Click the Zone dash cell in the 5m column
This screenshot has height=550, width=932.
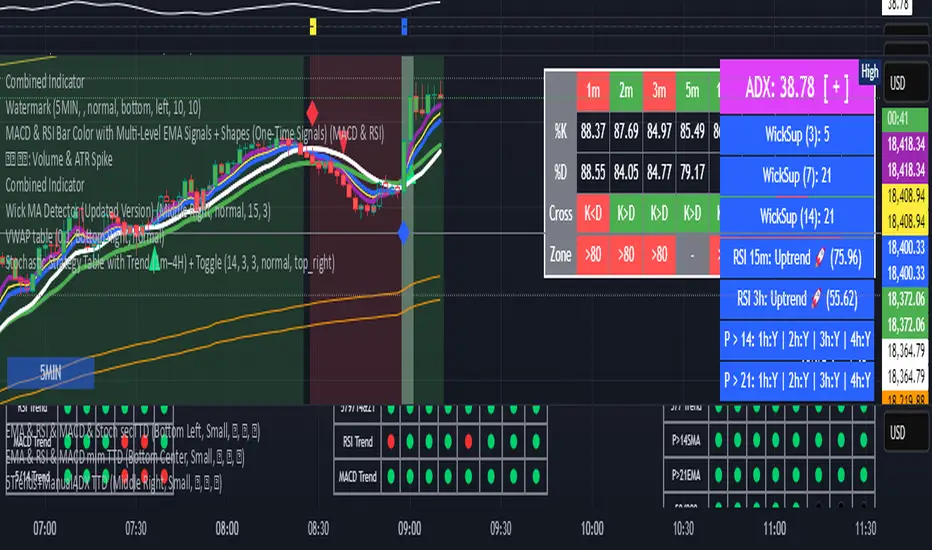[x=692, y=254]
